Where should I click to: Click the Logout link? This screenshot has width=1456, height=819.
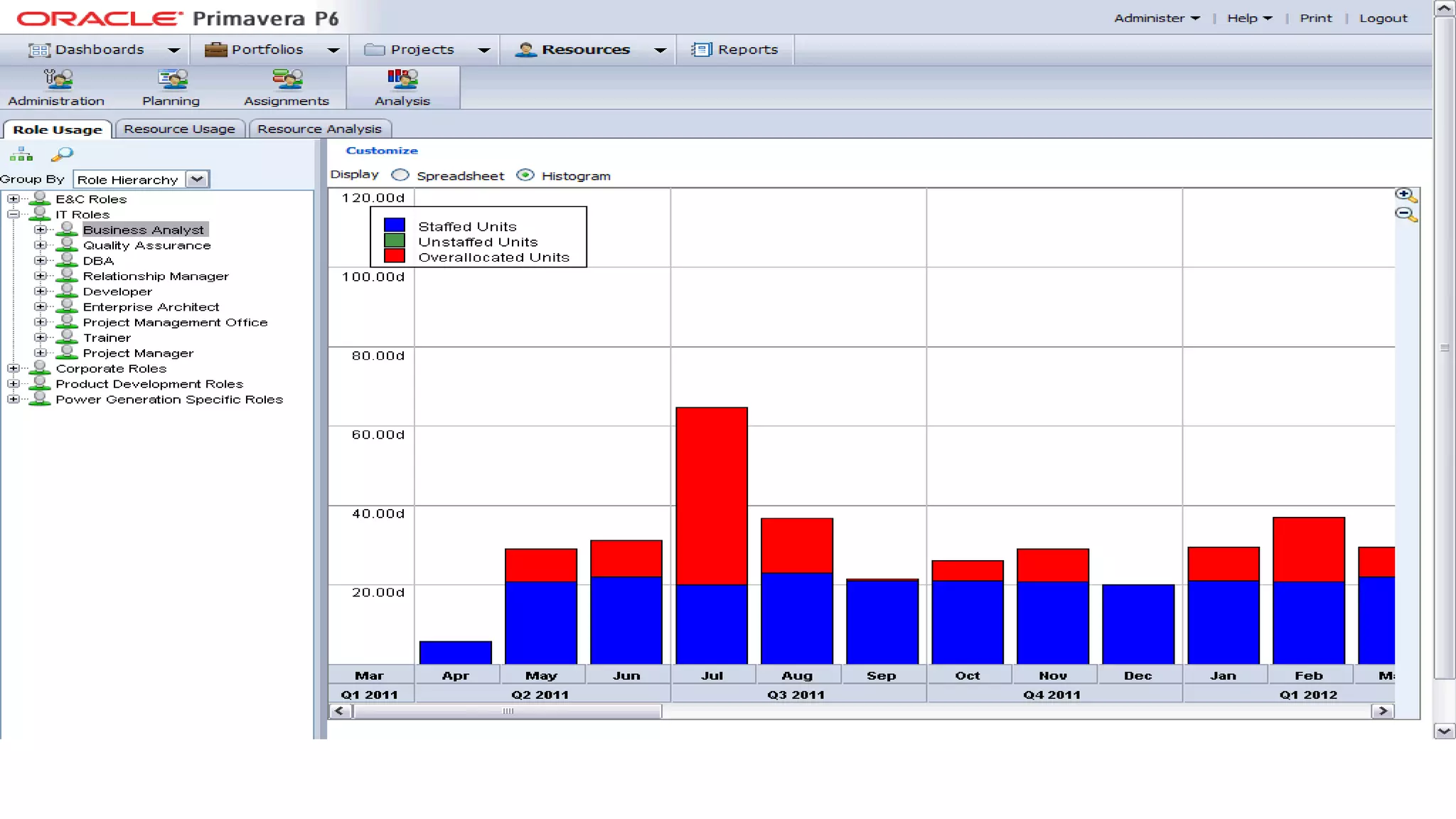[x=1383, y=18]
